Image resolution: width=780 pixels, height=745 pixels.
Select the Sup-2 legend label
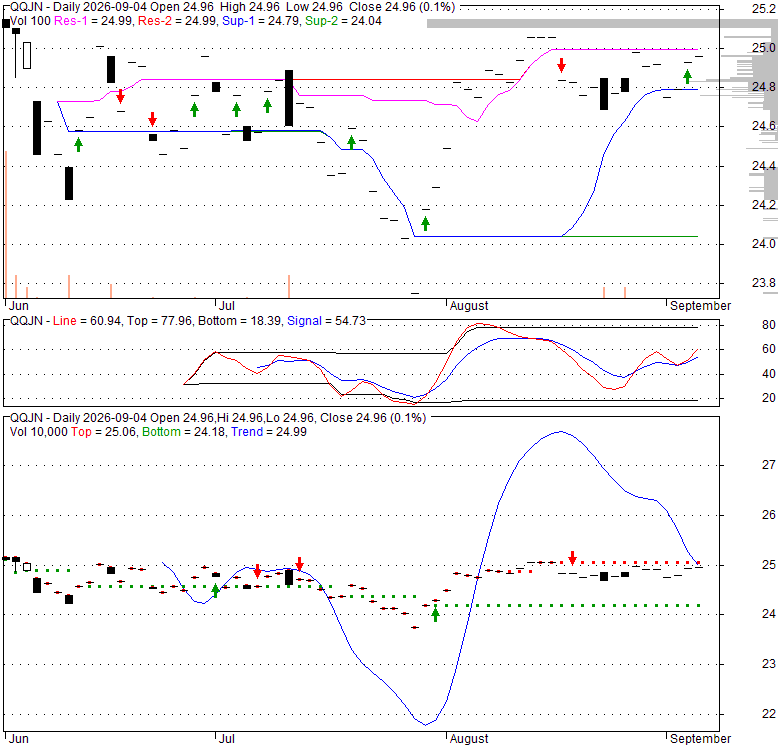click(322, 21)
